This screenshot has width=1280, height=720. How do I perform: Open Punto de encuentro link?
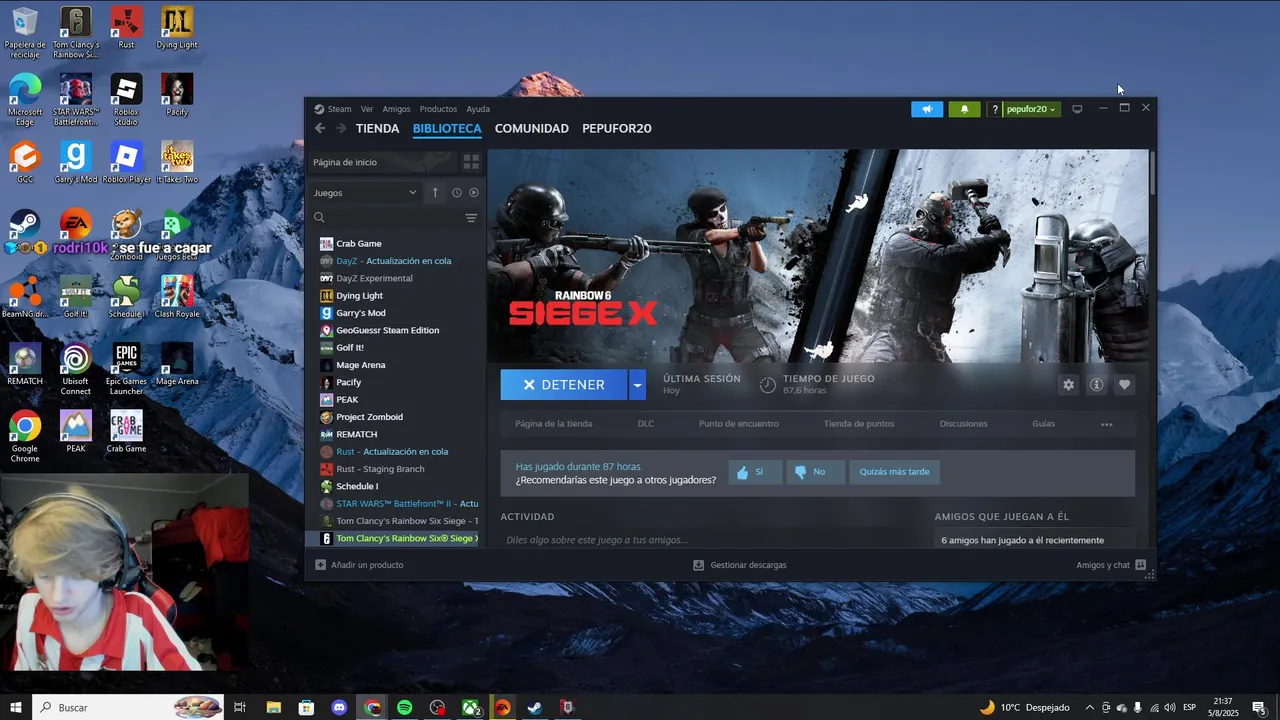coord(739,424)
